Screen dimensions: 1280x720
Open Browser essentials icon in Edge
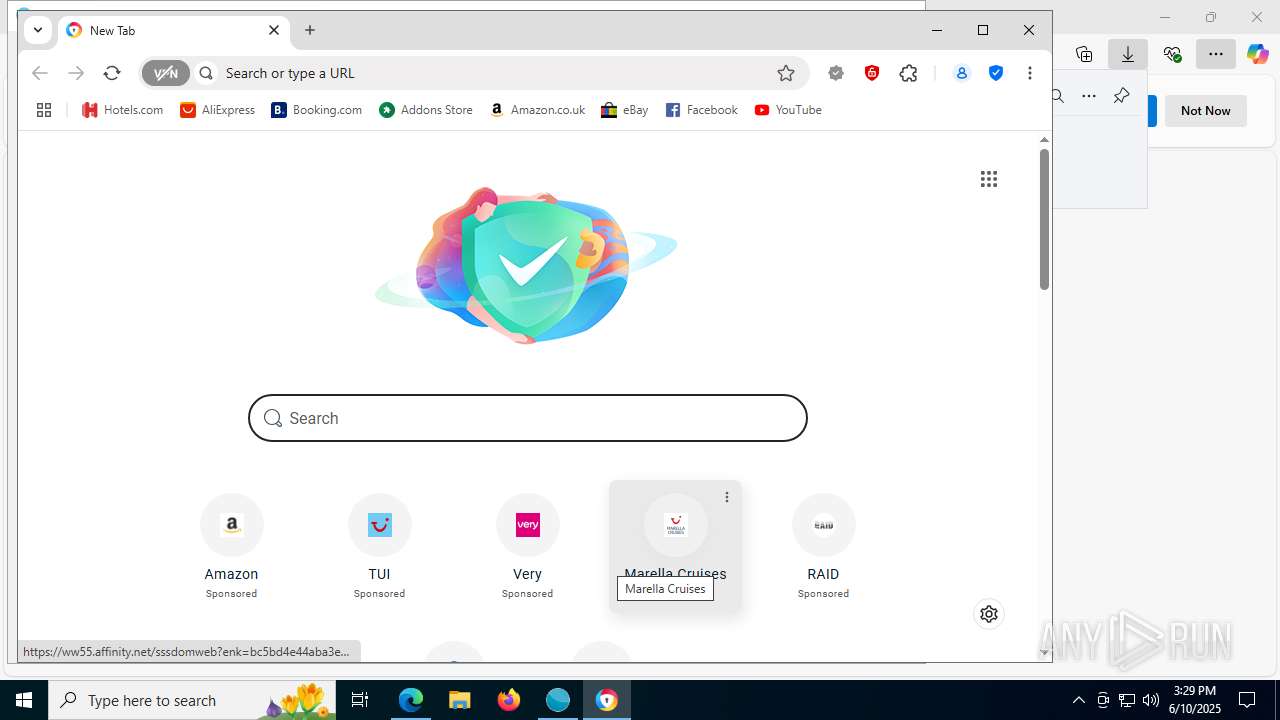[1172, 54]
